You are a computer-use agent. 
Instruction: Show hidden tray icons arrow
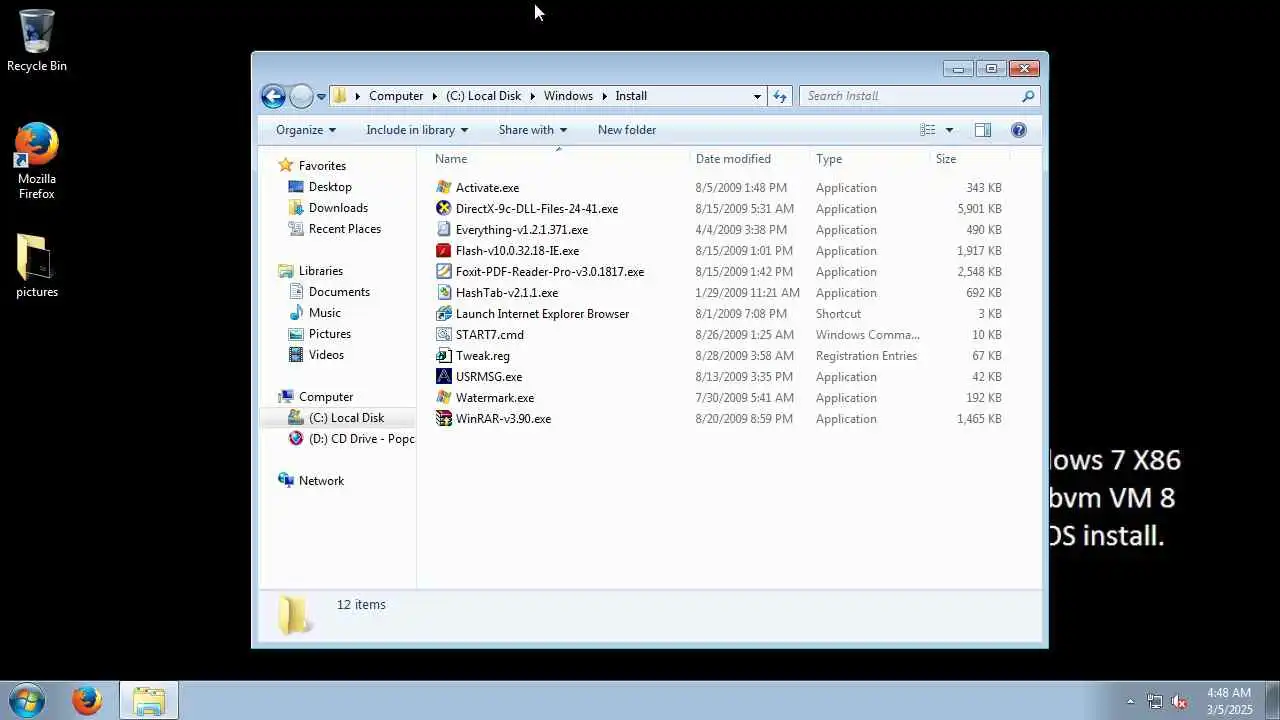[1131, 701]
